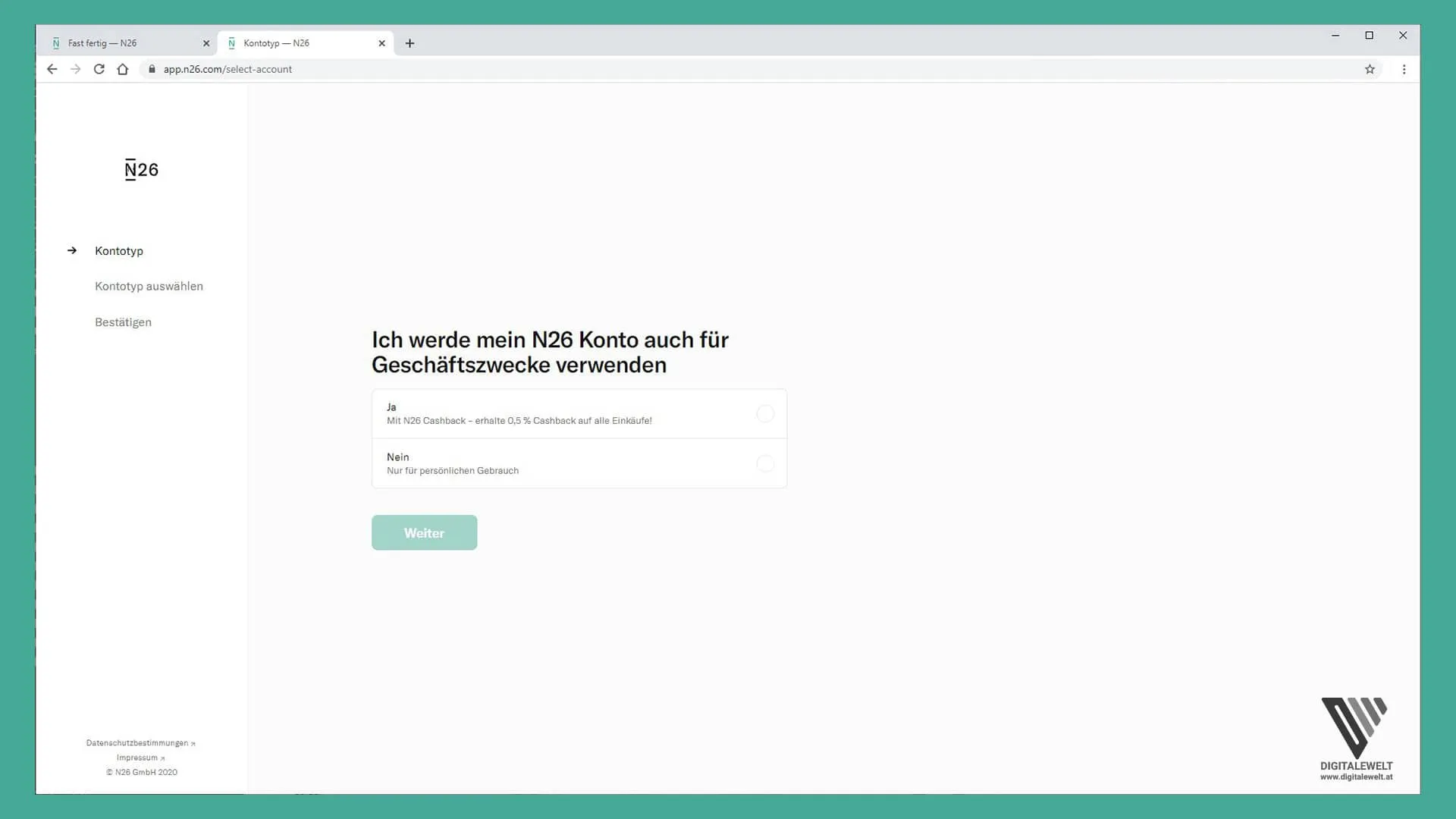Click 'Nur für persönlichen Gebrauch' text

coord(453,471)
